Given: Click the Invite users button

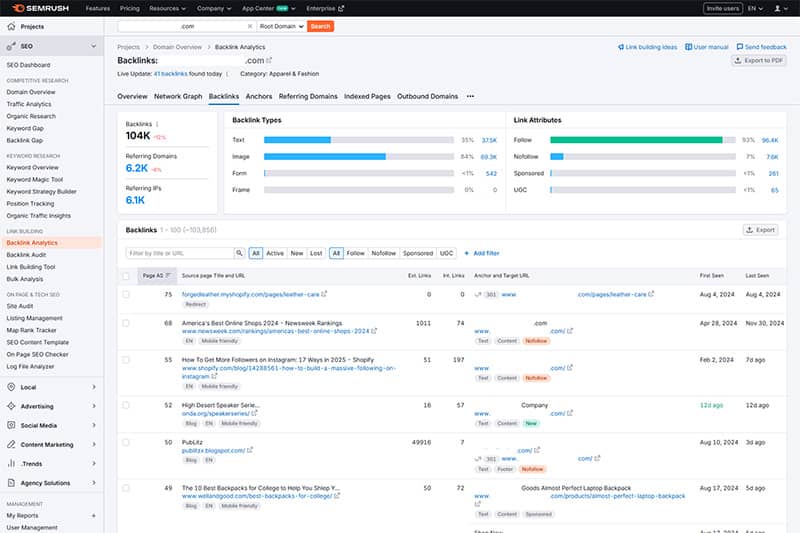Looking at the screenshot, I should (x=722, y=8).
